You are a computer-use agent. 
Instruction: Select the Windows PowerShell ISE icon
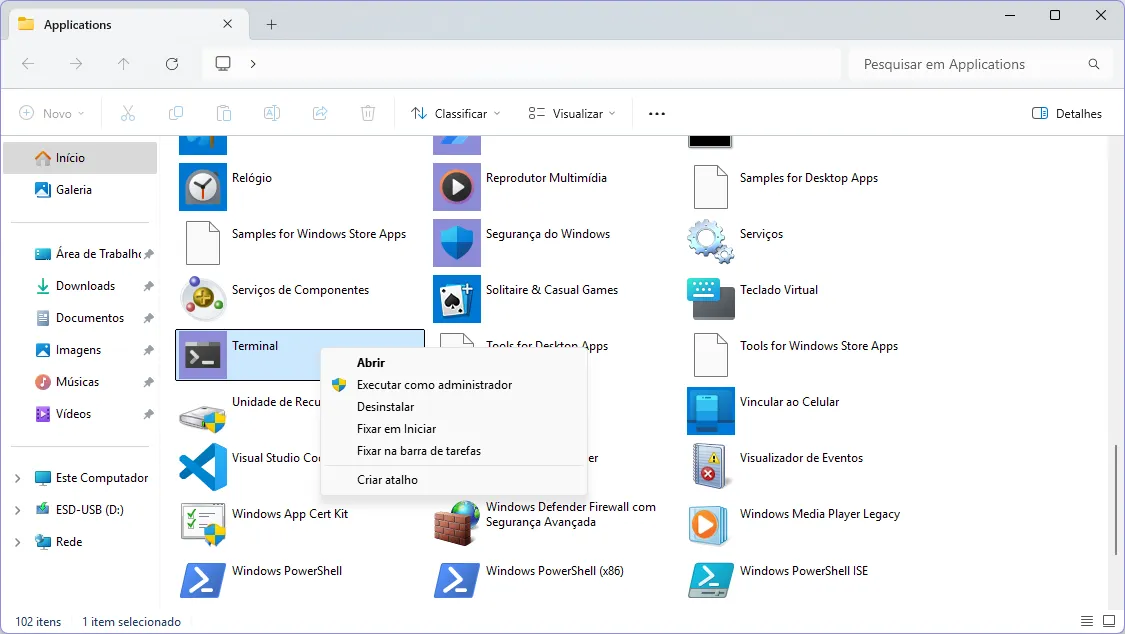pyautogui.click(x=710, y=579)
